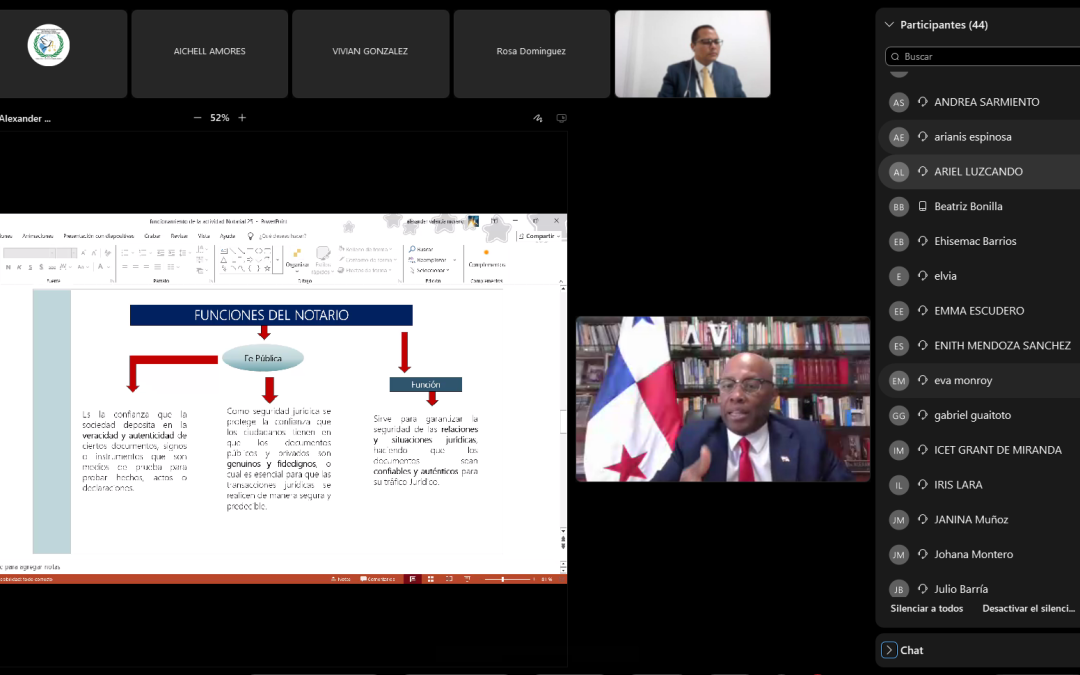Screen dimensions: 1080x675
Task: Click the Buscar find icon in ribbon
Action: (421, 249)
